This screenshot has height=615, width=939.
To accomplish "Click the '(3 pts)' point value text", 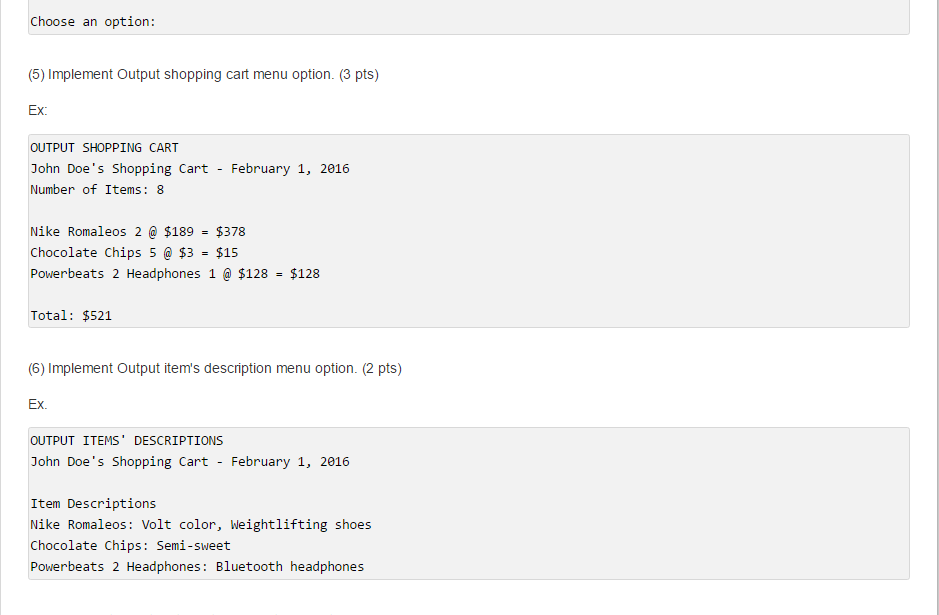I will point(359,75).
